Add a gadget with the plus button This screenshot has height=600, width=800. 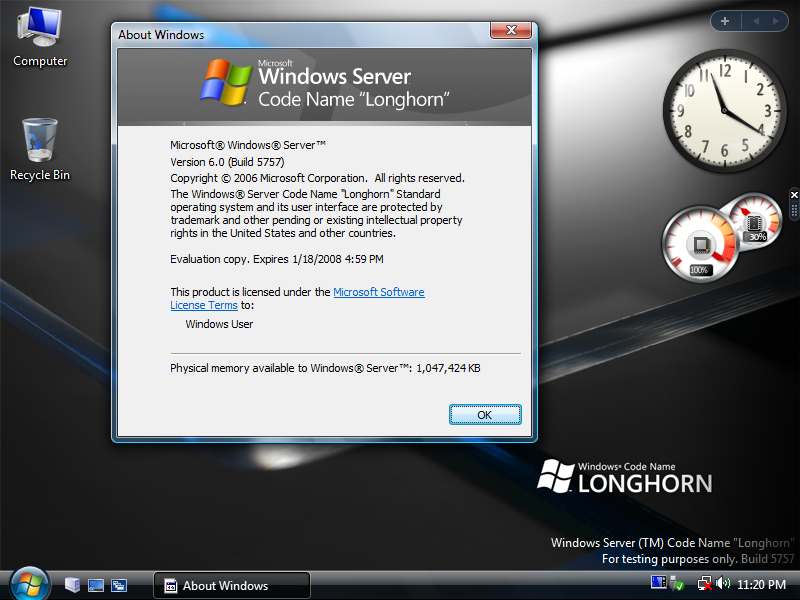725,21
